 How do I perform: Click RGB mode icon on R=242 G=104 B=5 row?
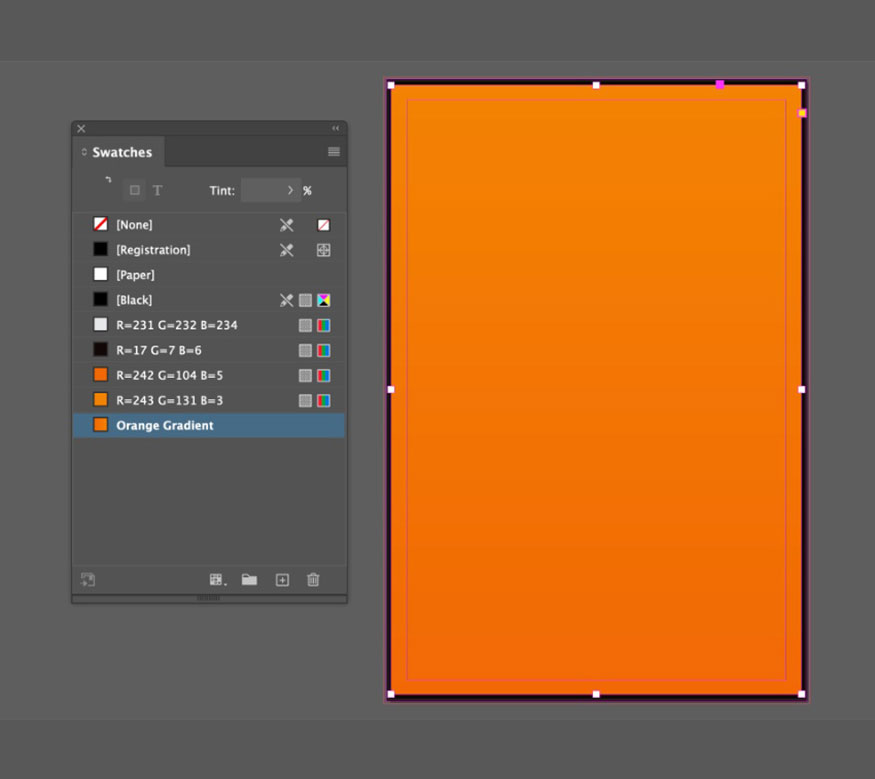coord(324,376)
